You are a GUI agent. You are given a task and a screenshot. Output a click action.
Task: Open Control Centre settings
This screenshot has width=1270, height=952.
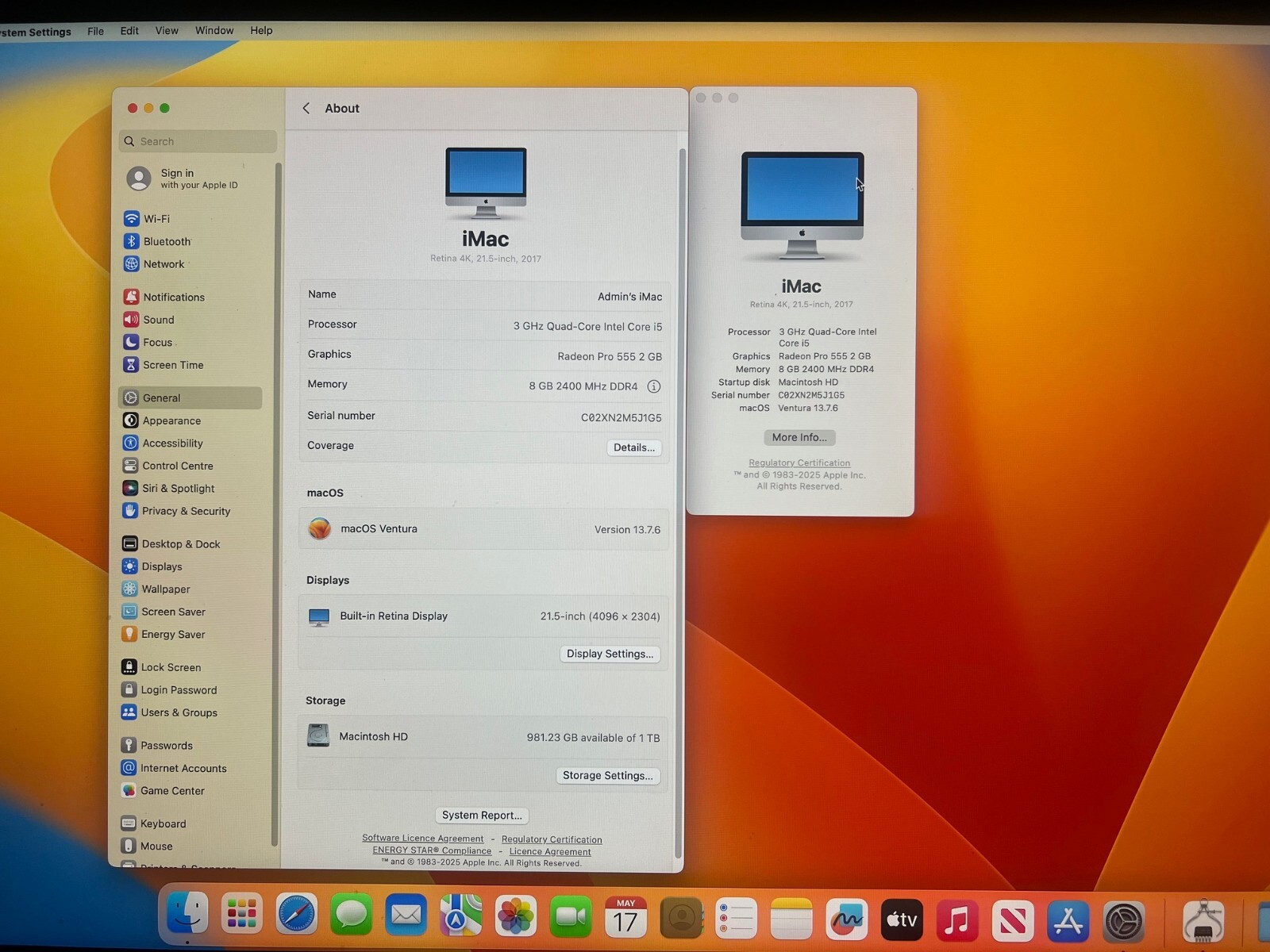168,466
